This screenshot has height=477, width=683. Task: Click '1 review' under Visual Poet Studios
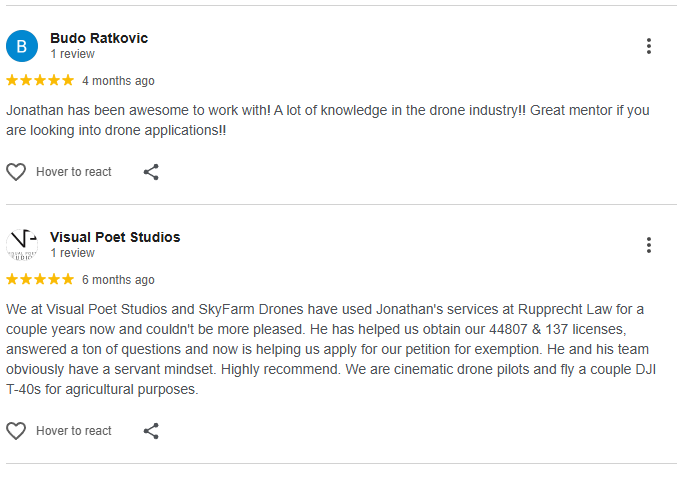pyautogui.click(x=72, y=253)
